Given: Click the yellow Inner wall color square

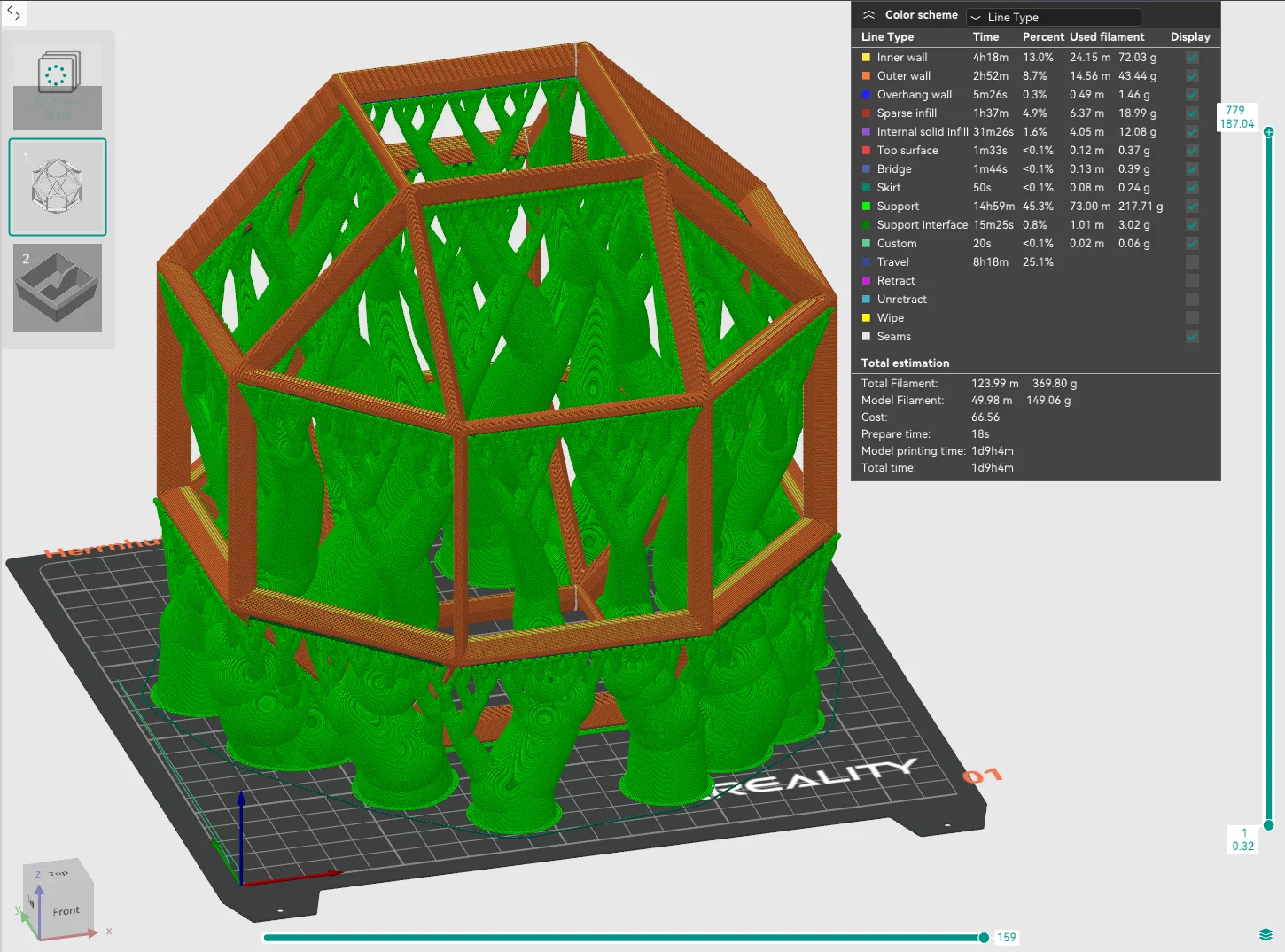Looking at the screenshot, I should [866, 58].
